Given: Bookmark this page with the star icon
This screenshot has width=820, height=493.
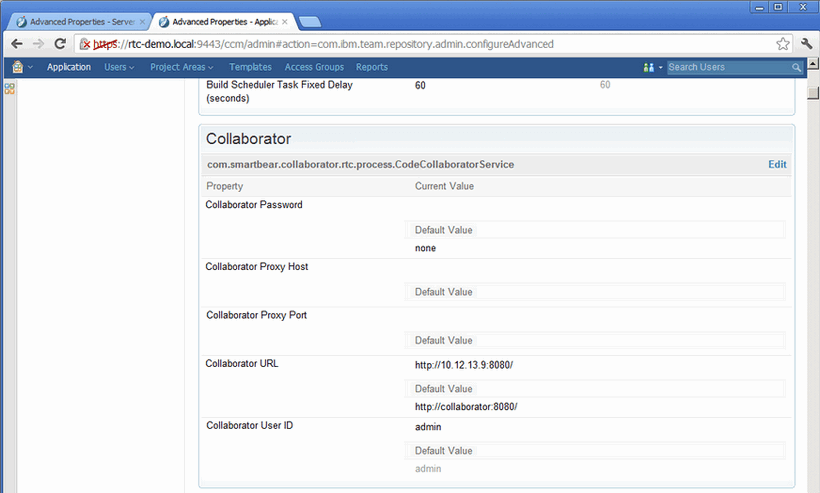Looking at the screenshot, I should click(782, 44).
